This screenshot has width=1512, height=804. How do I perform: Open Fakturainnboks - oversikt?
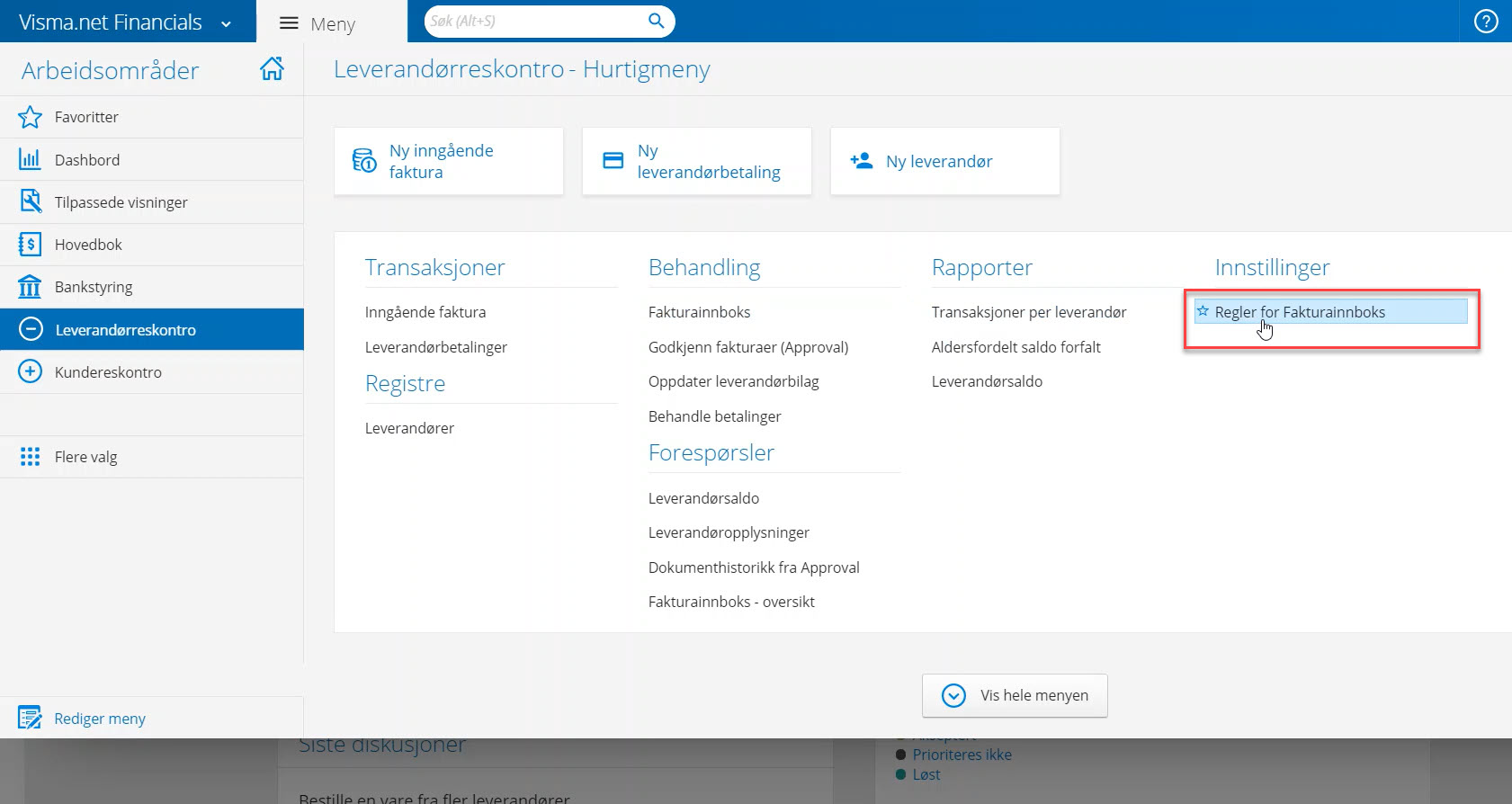tap(731, 602)
